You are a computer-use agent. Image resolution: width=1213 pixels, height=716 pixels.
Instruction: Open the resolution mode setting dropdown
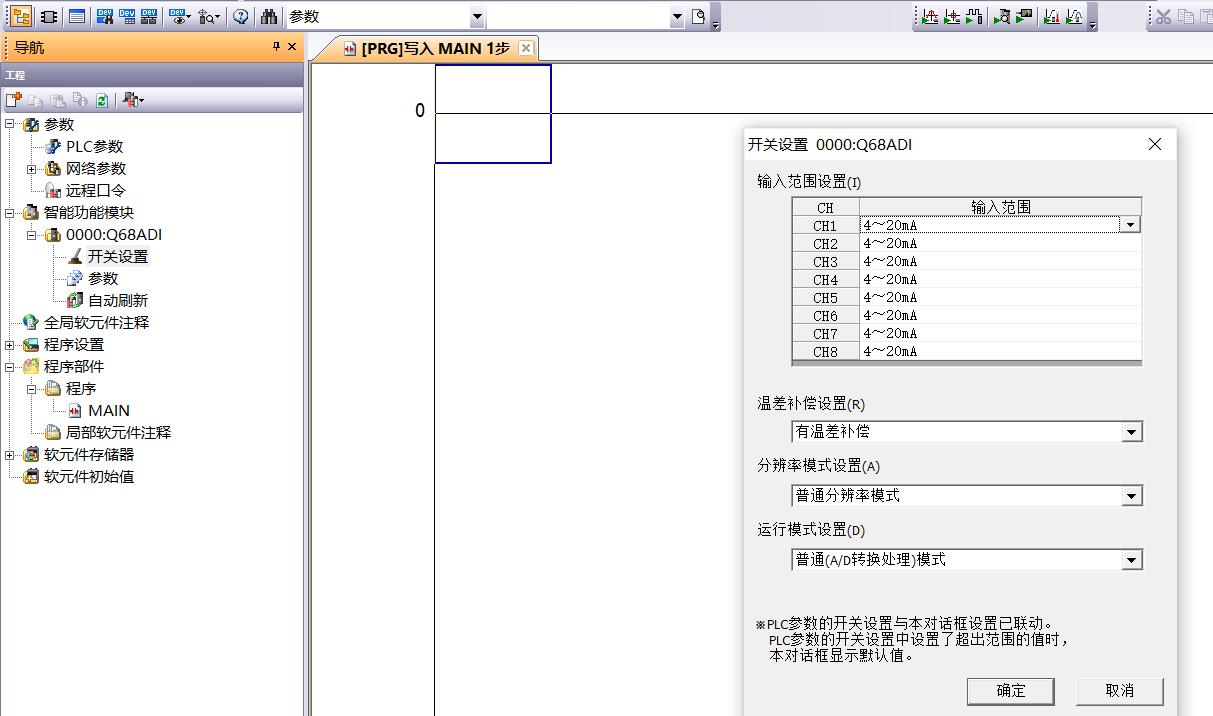1131,496
